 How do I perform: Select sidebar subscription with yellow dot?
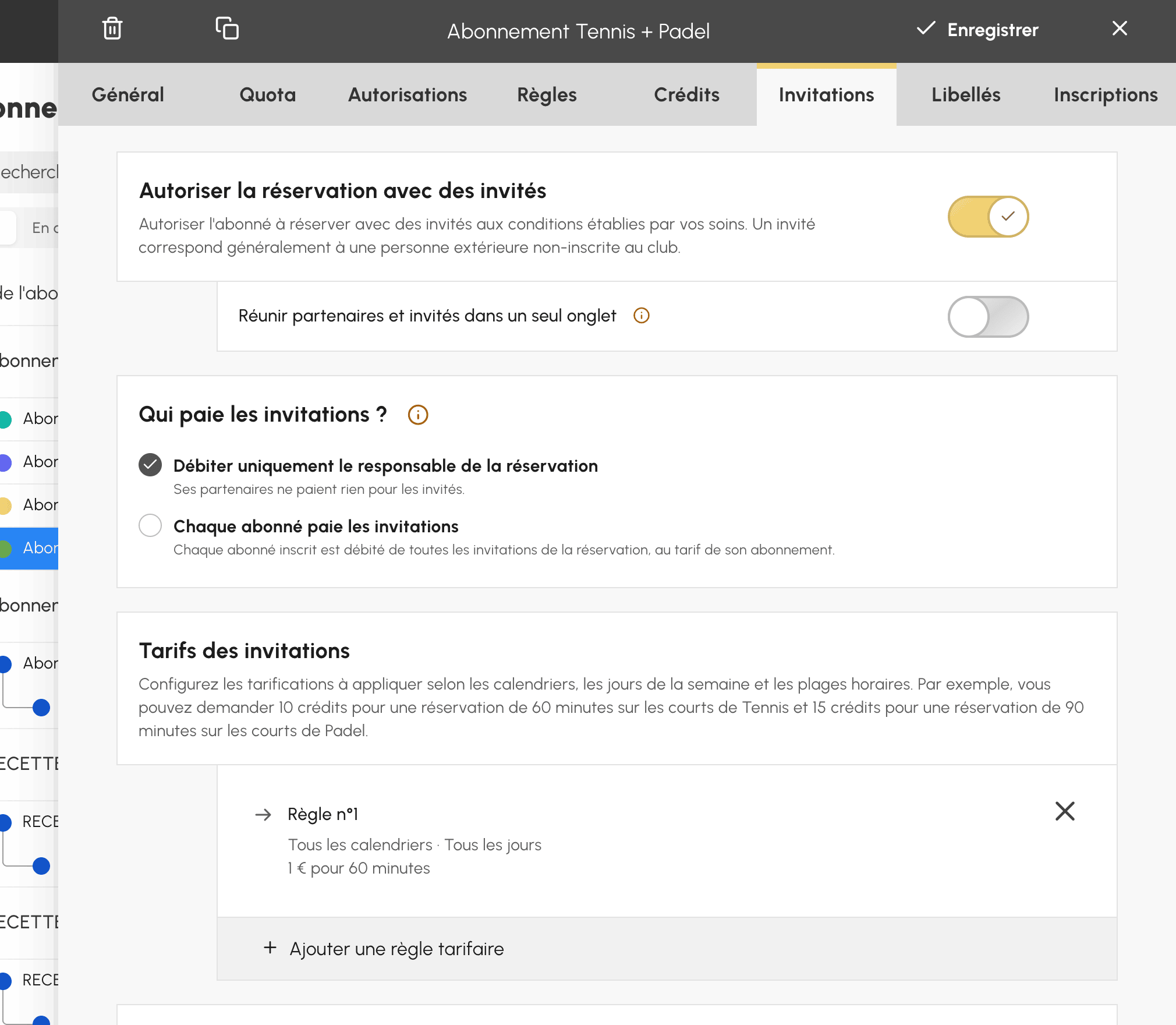click(x=29, y=505)
